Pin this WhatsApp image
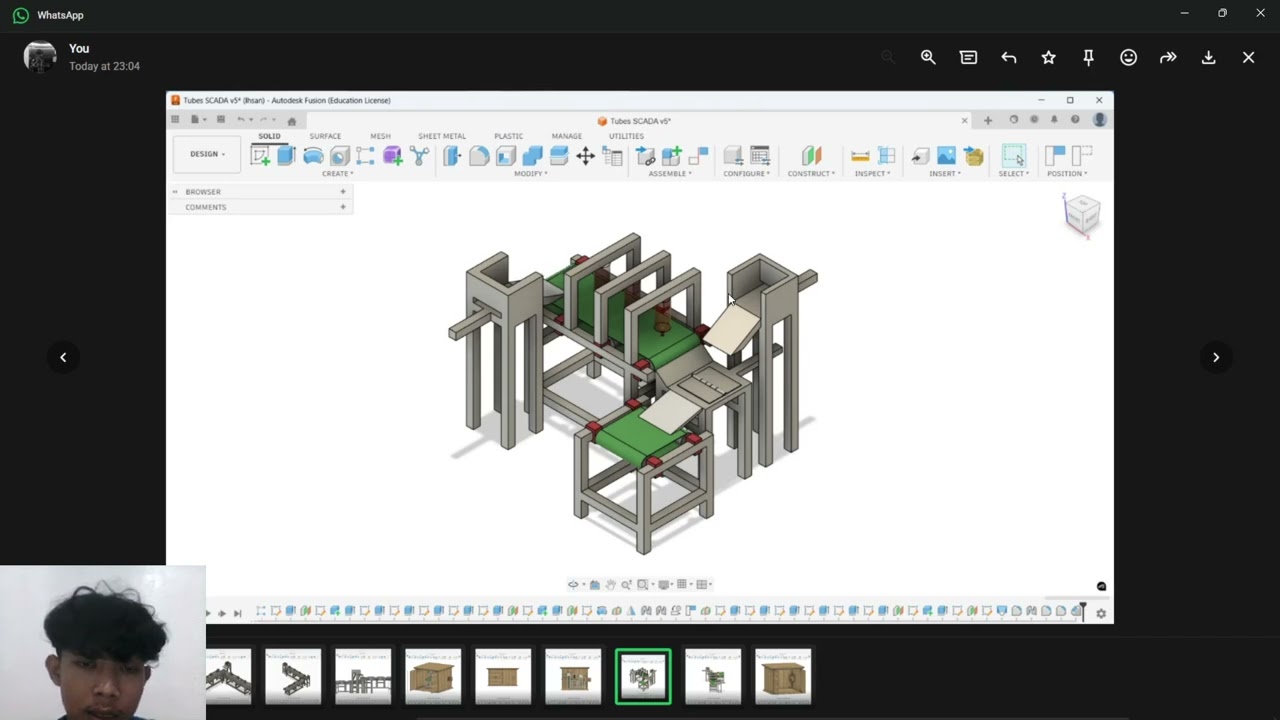Viewport: 1280px width, 720px height. tap(1088, 57)
